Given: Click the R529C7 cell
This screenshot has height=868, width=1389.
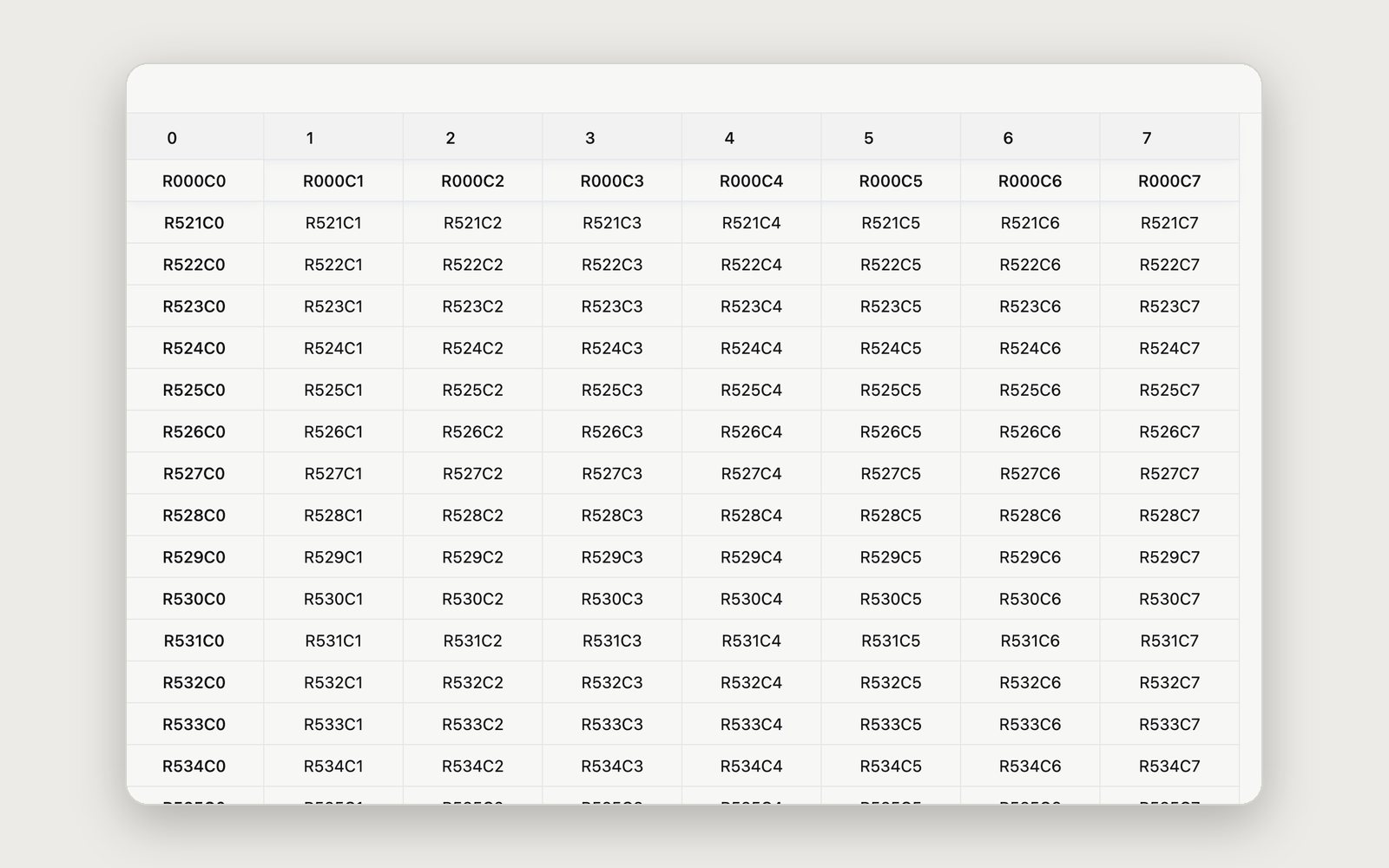Looking at the screenshot, I should pos(1169,556).
